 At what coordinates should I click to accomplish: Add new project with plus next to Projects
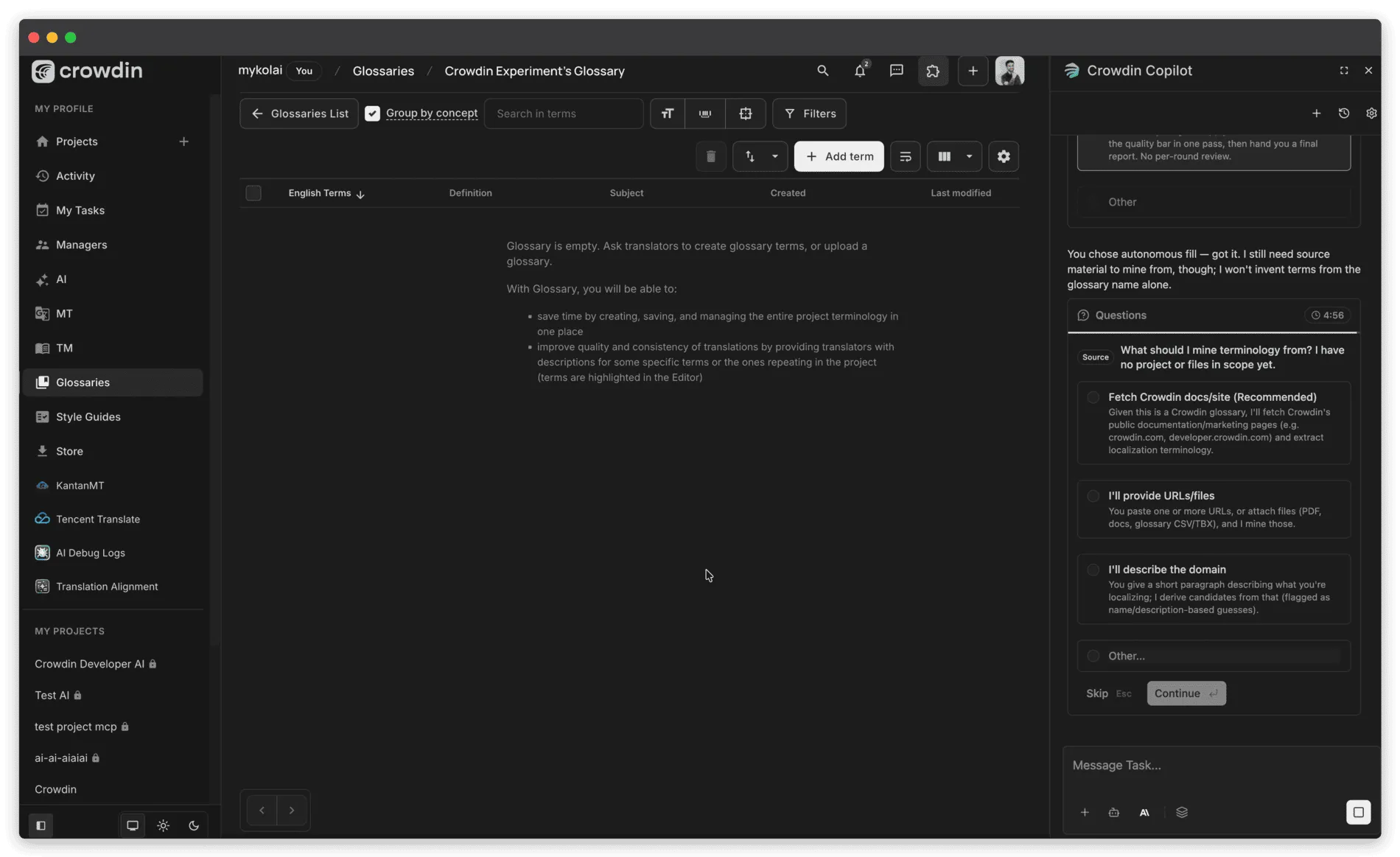click(183, 141)
